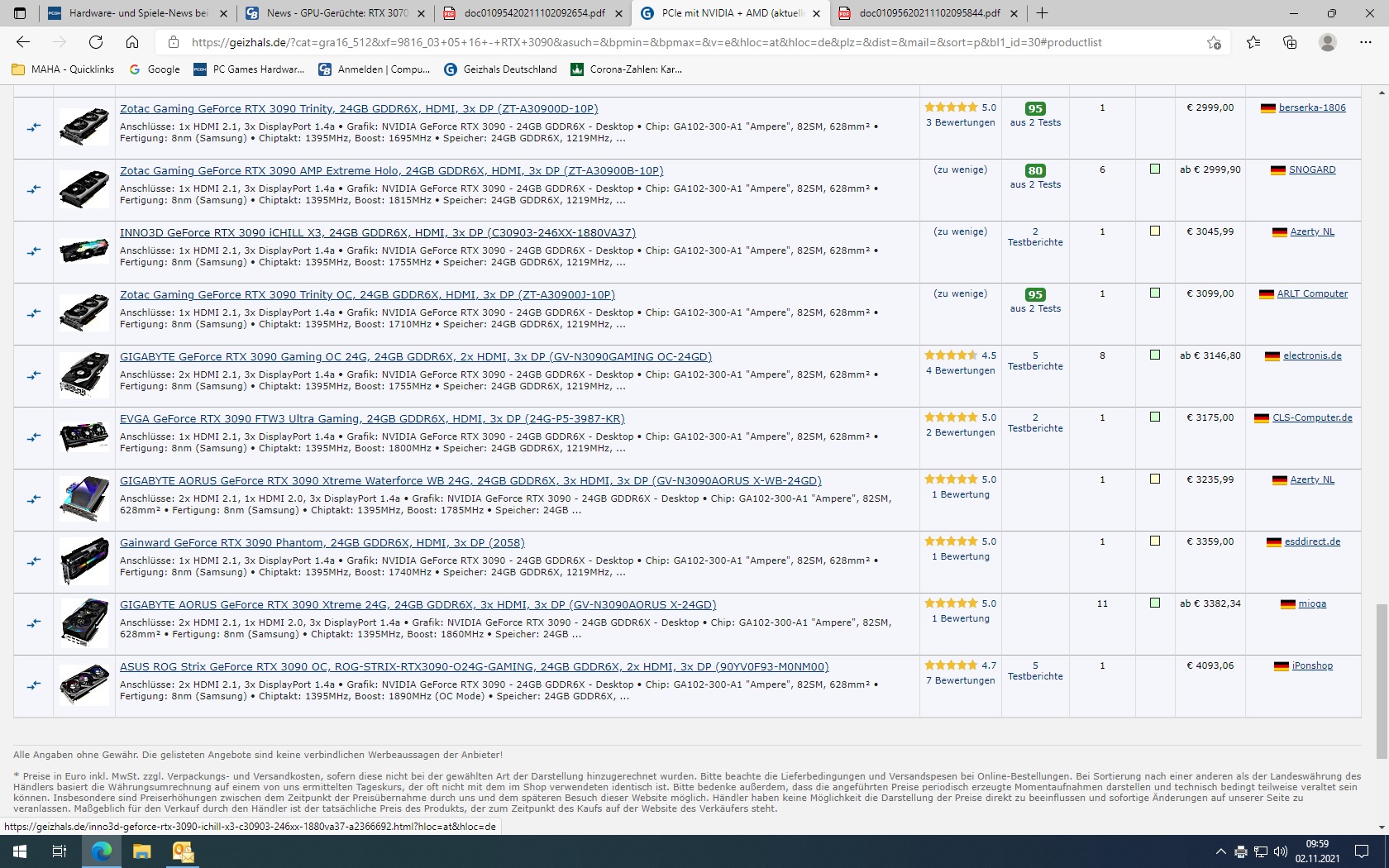Click the compare arrows icon for Zotac AMP Extreme Holo
The width and height of the screenshot is (1389, 868).
(34, 189)
